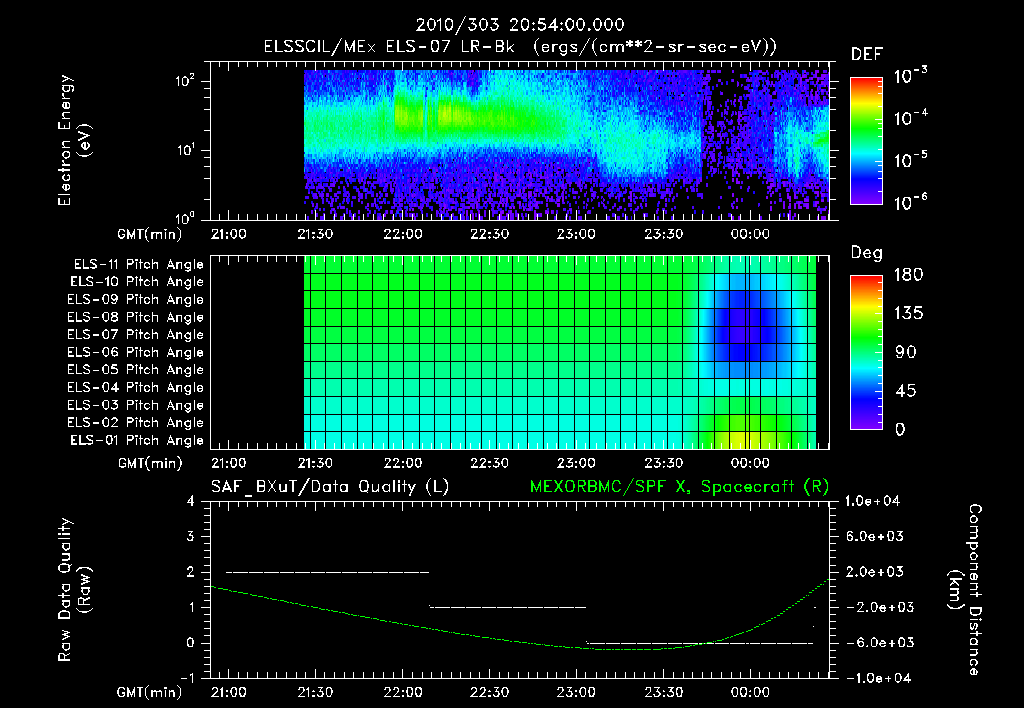Select the "ELS-01 Pitch Angle" row label
The image size is (1024, 708).
[x=137, y=440]
